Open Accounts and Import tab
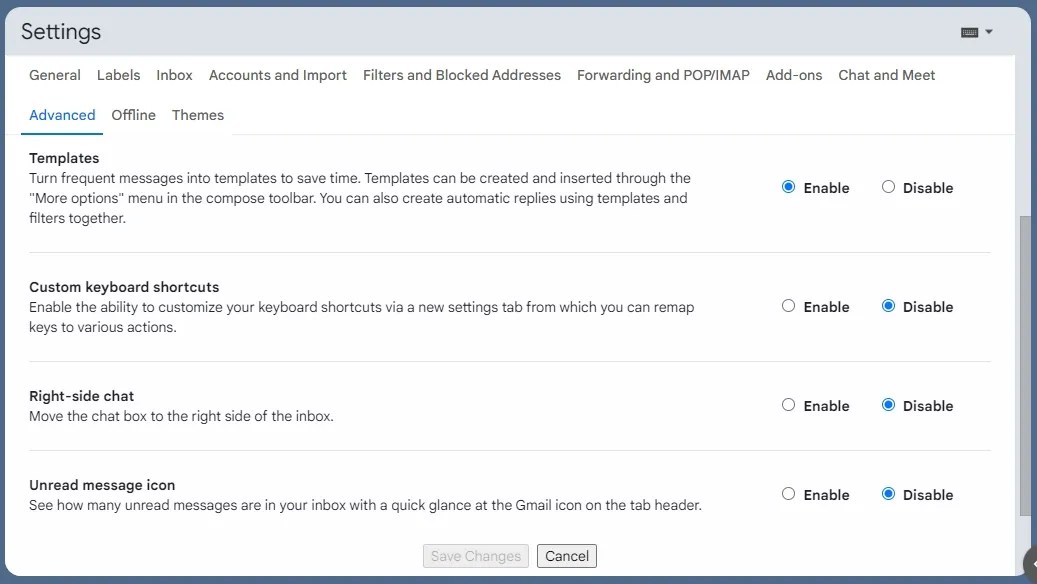 click(278, 75)
